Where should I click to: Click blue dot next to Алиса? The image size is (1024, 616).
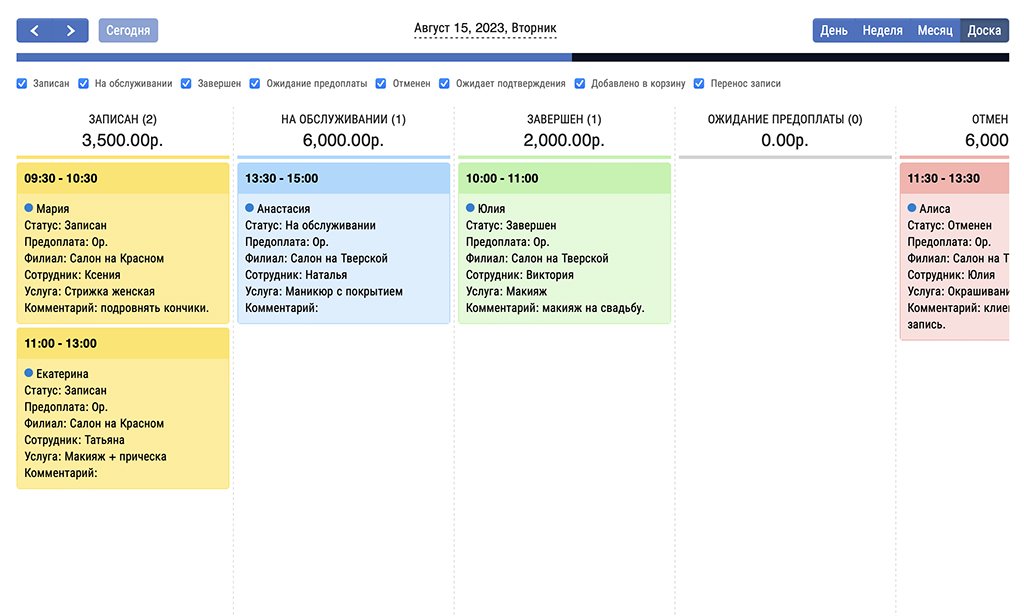point(912,208)
